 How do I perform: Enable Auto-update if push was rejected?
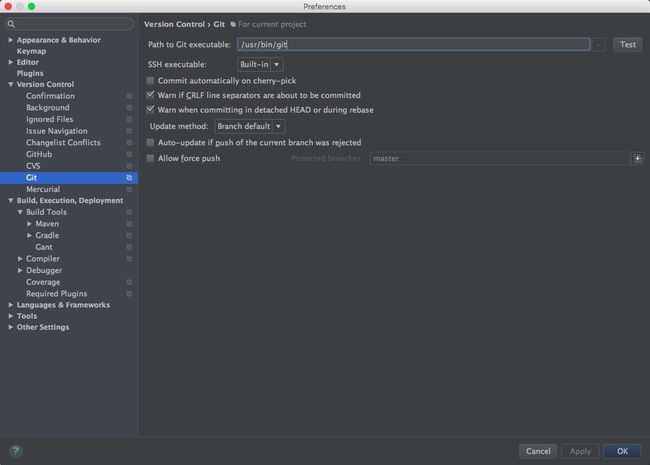click(x=150, y=143)
